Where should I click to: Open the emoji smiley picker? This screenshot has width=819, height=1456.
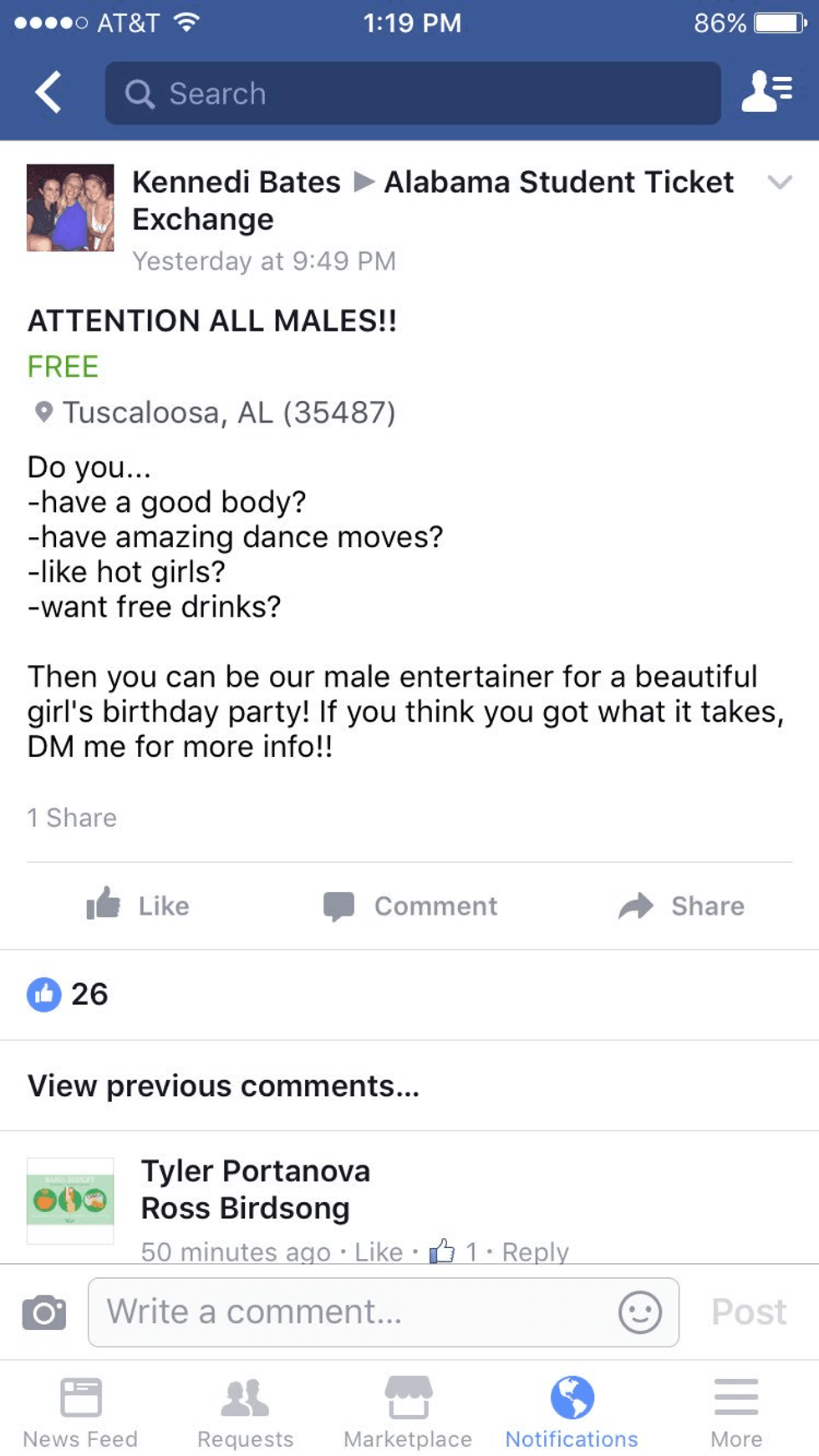(x=639, y=1312)
